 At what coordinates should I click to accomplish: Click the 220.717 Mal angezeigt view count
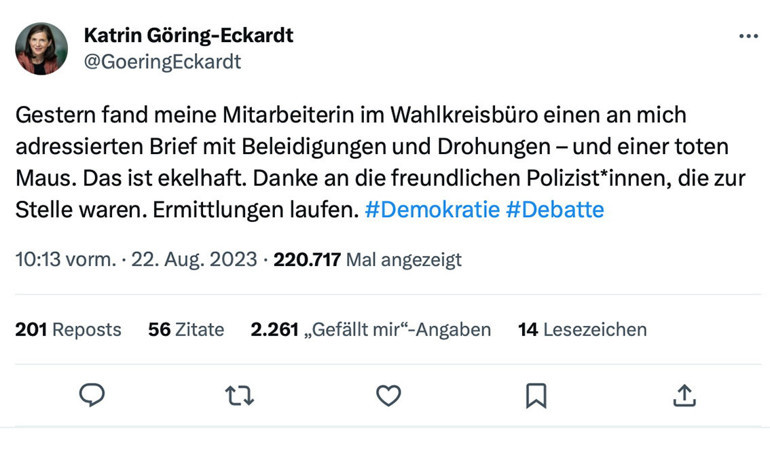(x=367, y=259)
